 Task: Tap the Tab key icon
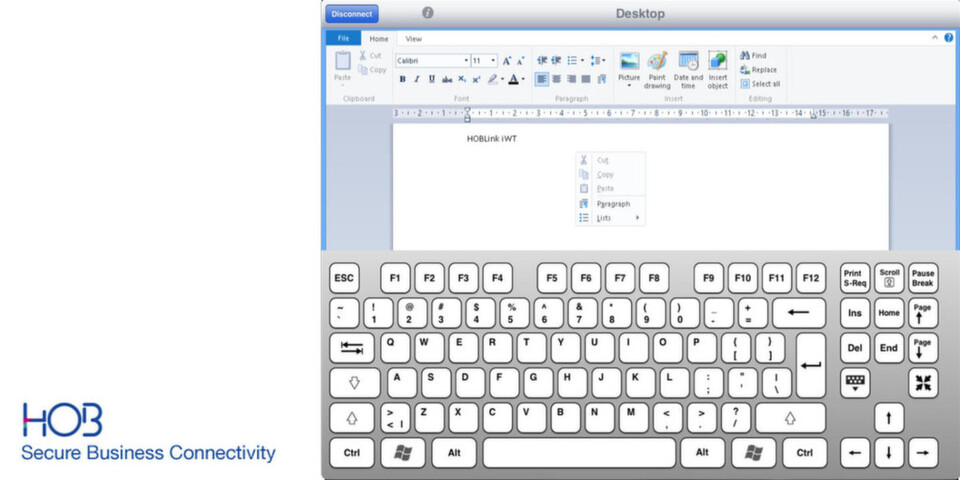click(352, 348)
